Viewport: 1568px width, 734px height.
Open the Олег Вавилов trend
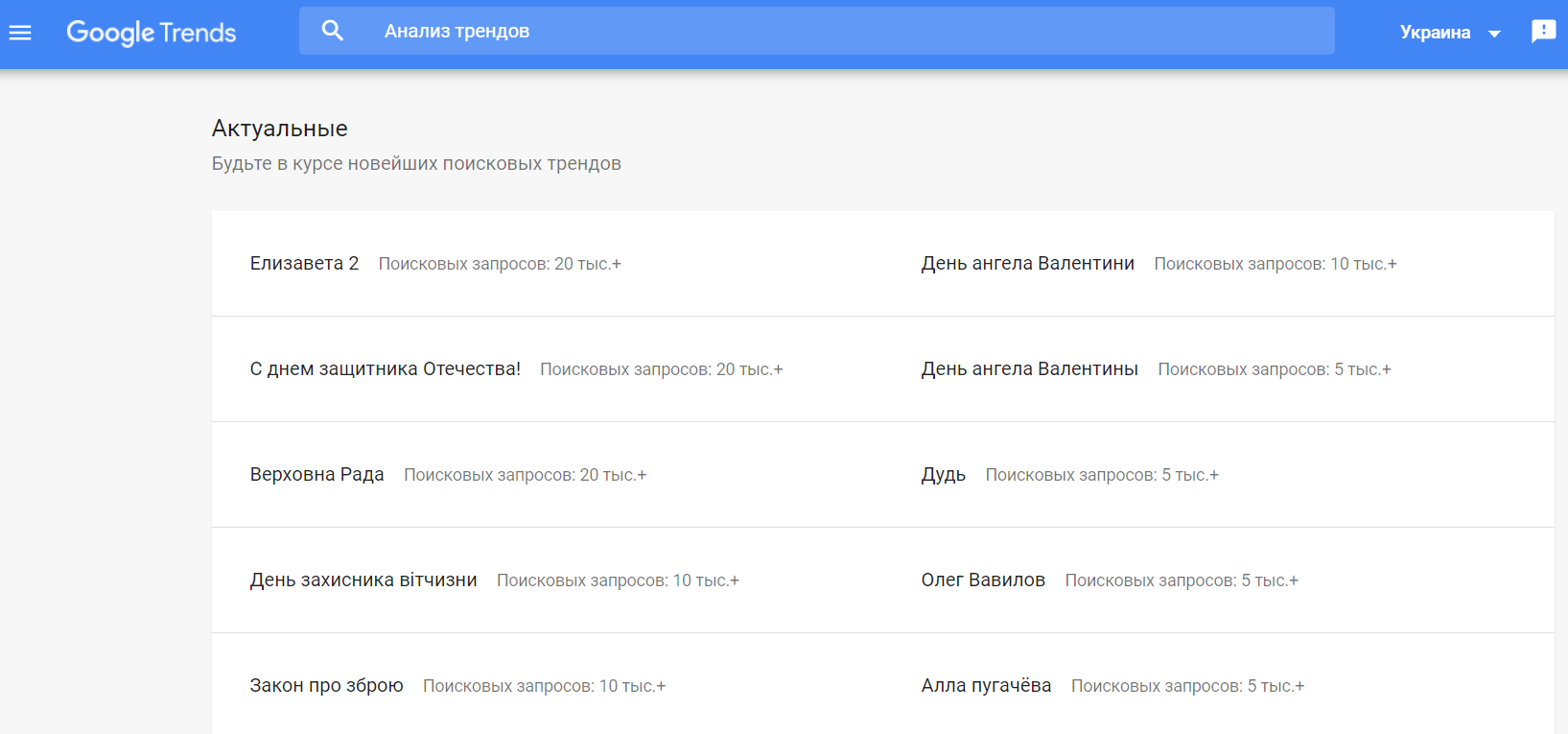point(983,580)
